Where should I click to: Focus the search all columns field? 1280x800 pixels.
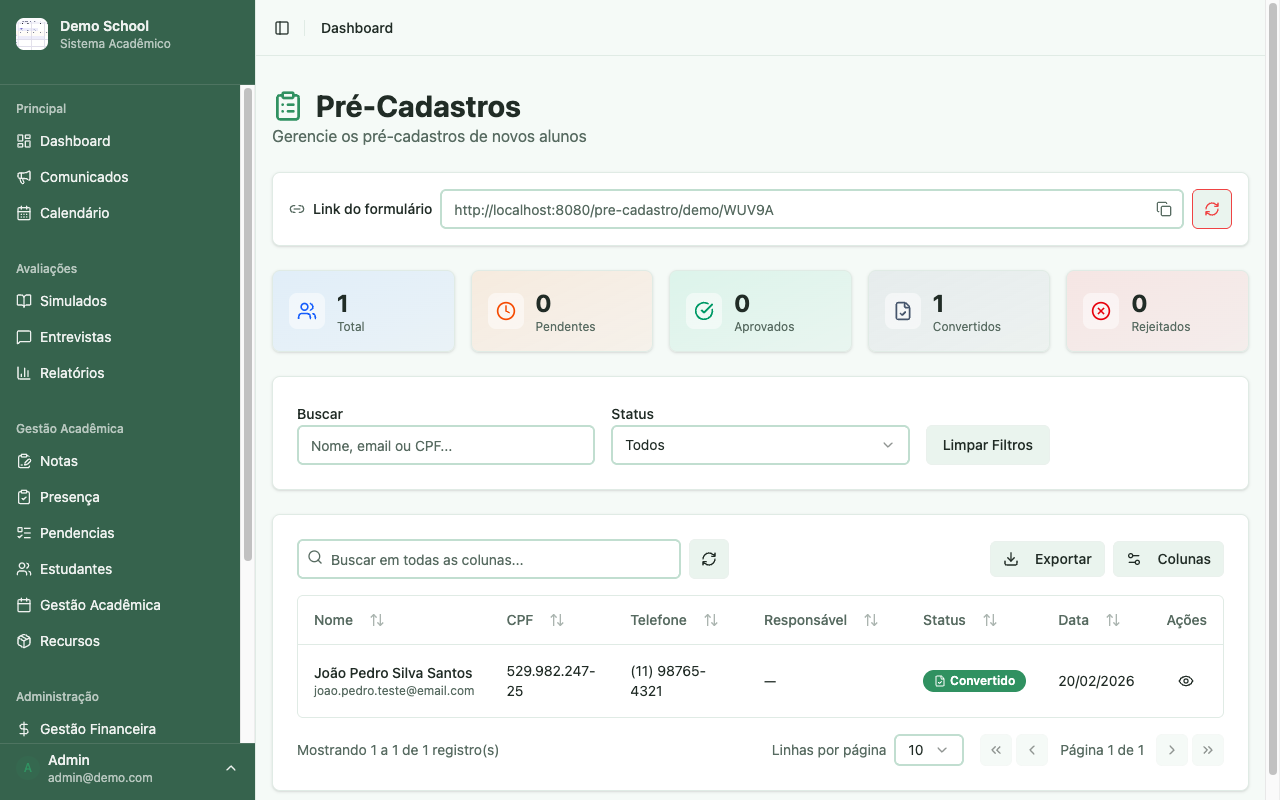pyautogui.click(x=489, y=559)
